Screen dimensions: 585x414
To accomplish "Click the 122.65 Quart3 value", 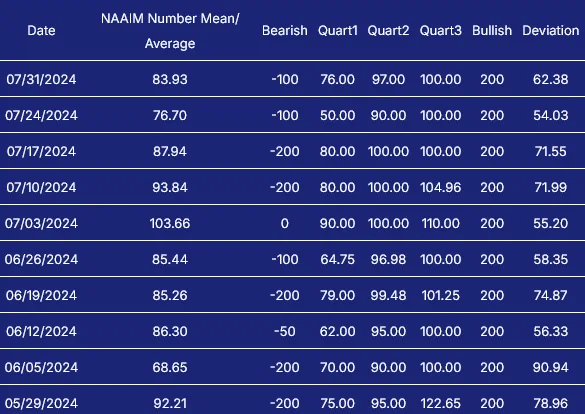I will click(440, 403).
